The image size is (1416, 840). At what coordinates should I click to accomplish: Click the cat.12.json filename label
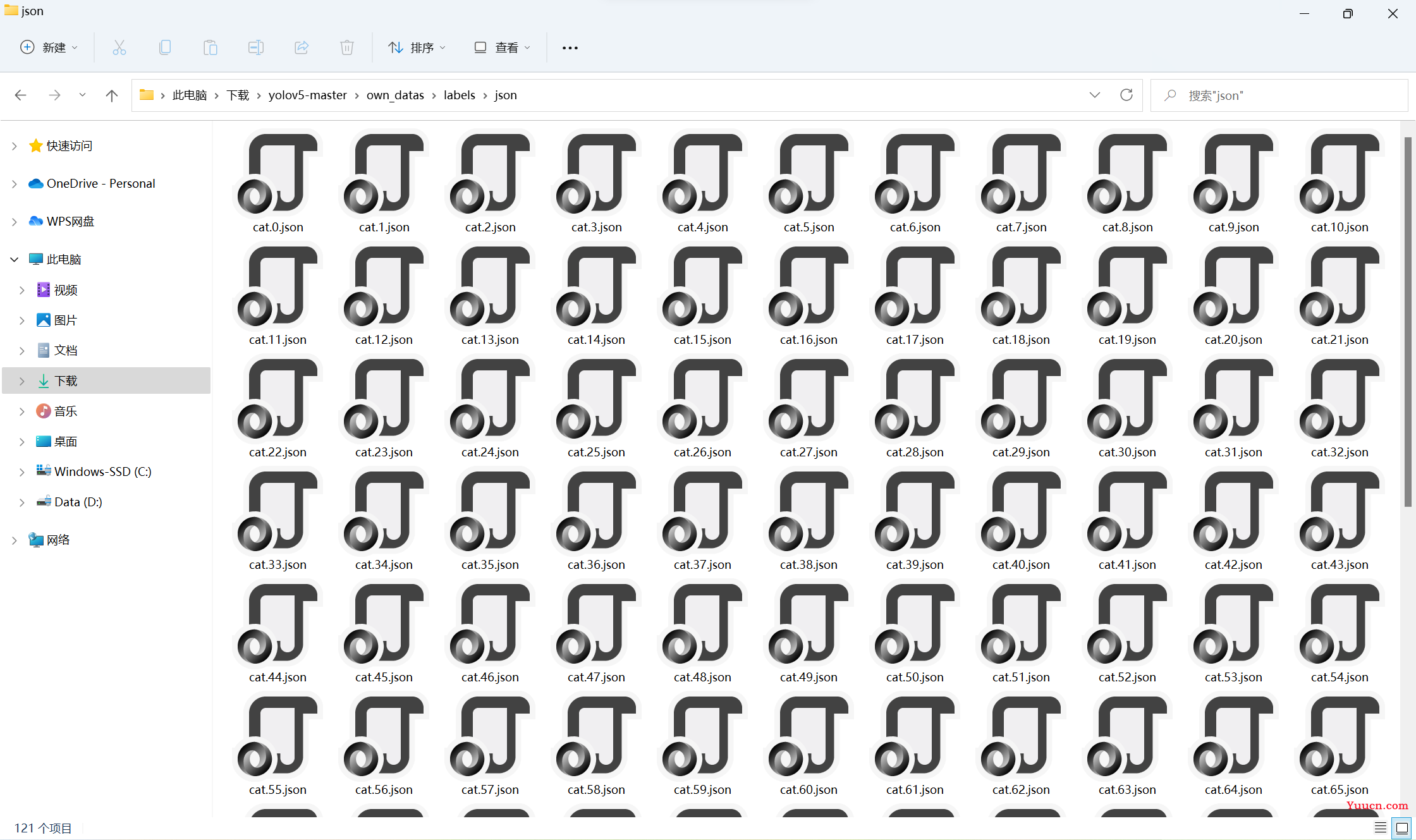click(x=384, y=340)
